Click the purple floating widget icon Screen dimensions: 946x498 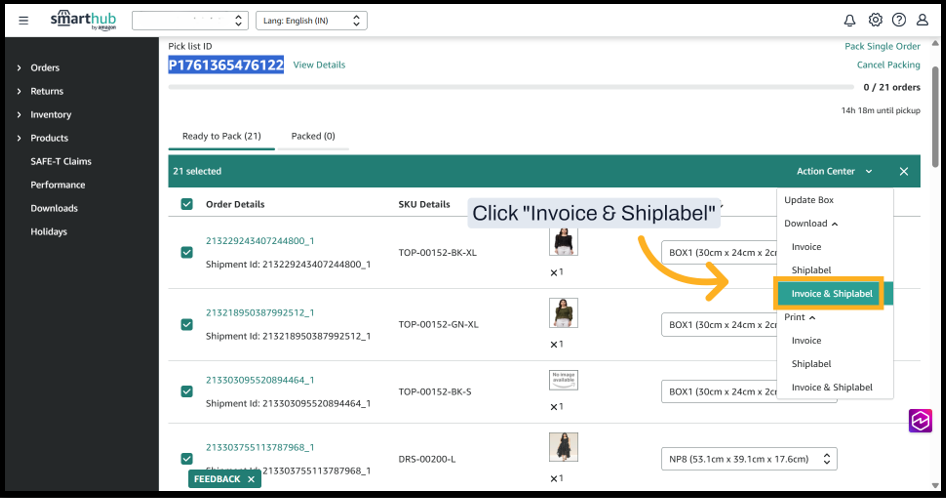(920, 421)
